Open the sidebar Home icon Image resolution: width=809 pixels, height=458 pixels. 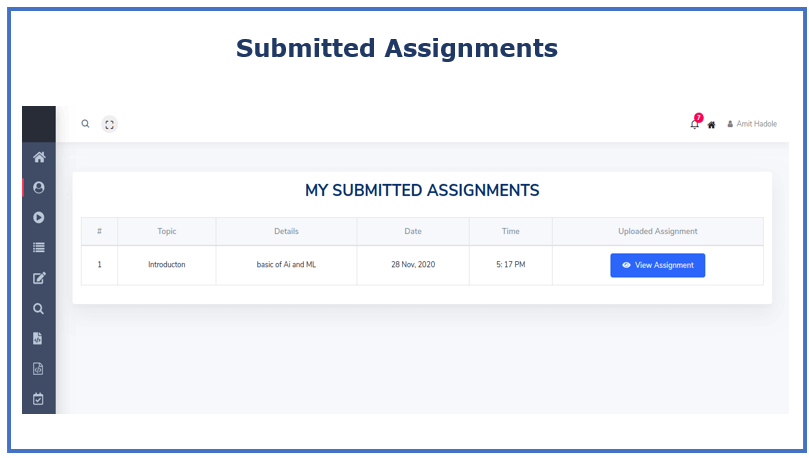[x=39, y=157]
